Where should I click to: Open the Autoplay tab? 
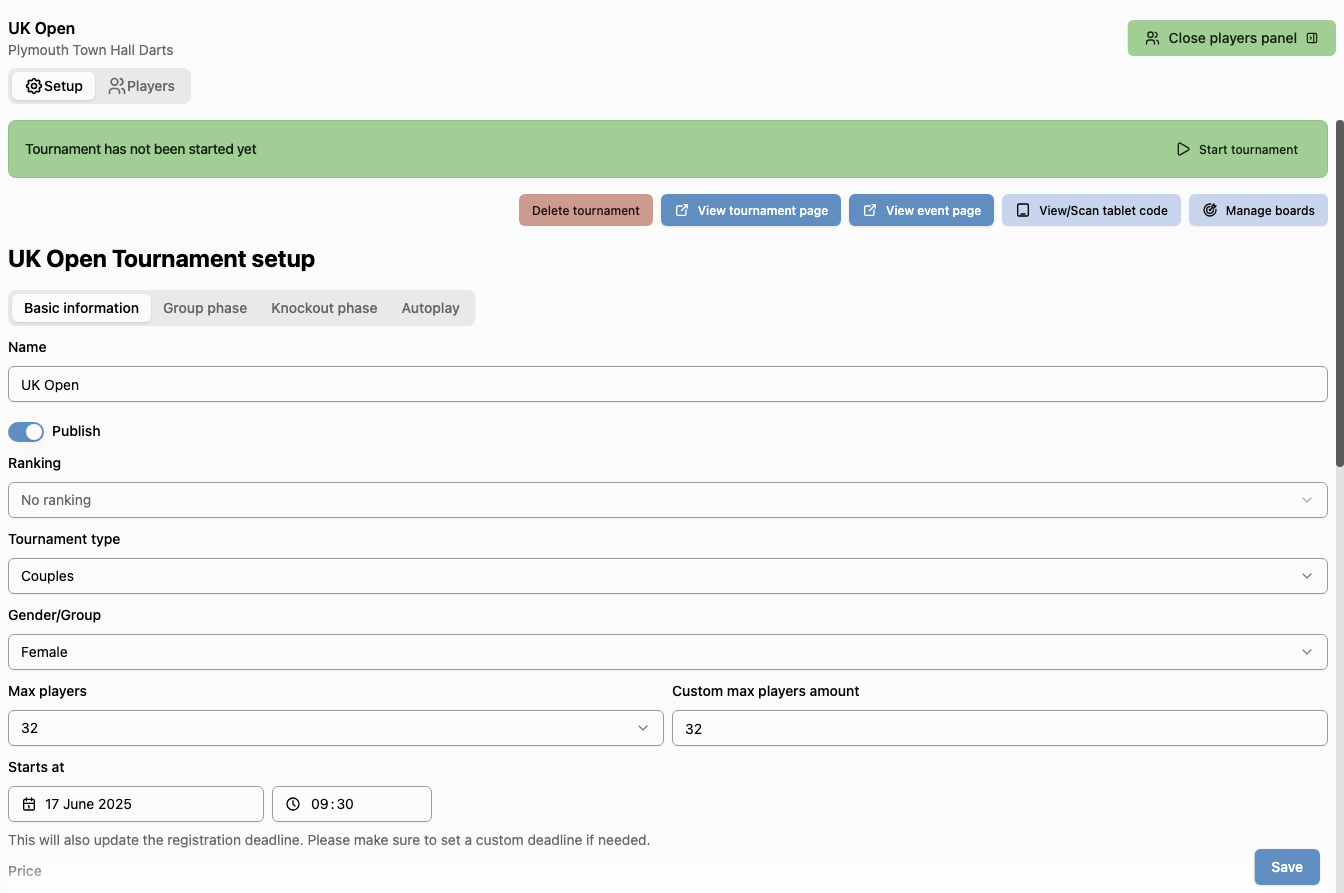[431, 308]
